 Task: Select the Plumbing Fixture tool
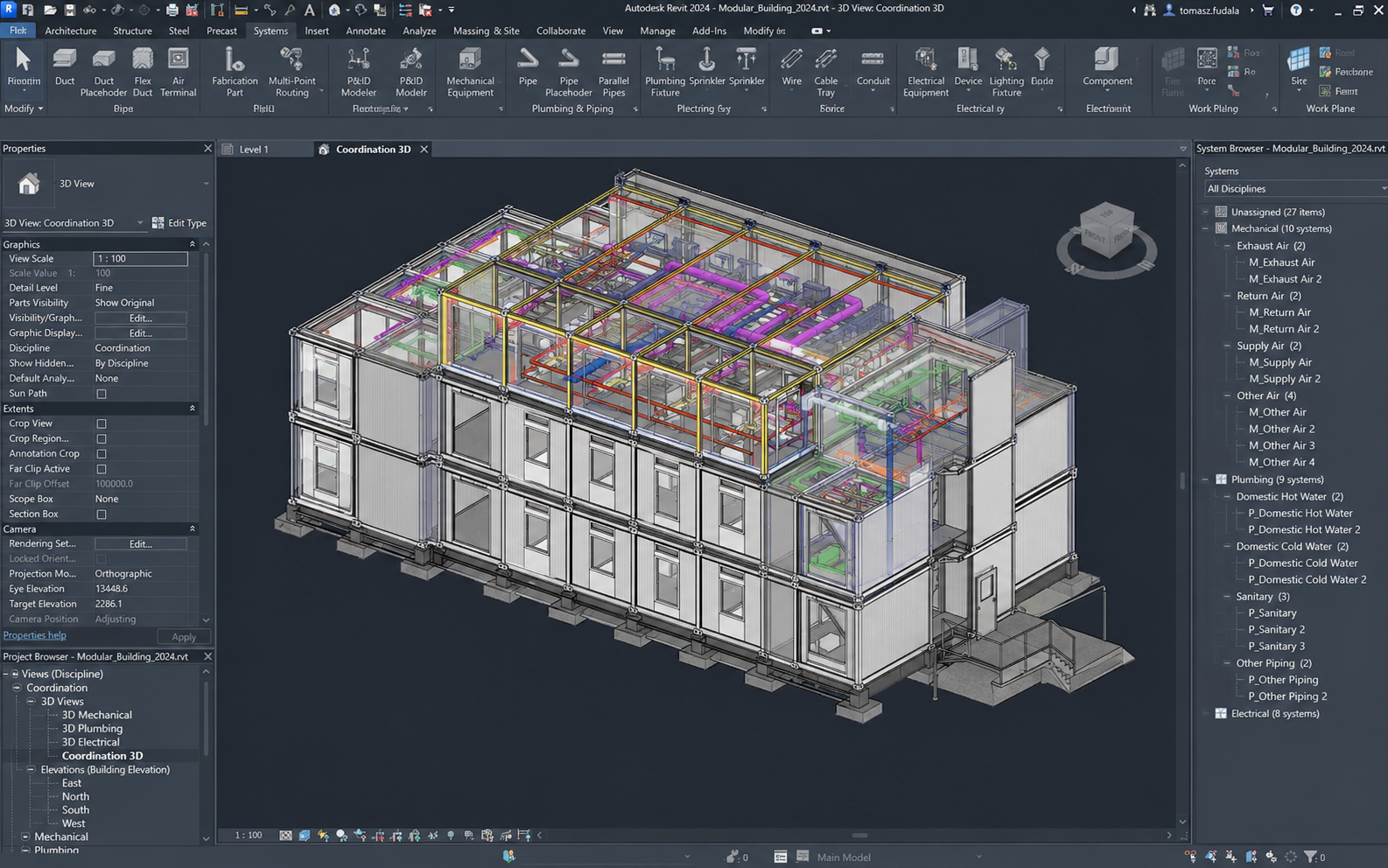(x=665, y=72)
